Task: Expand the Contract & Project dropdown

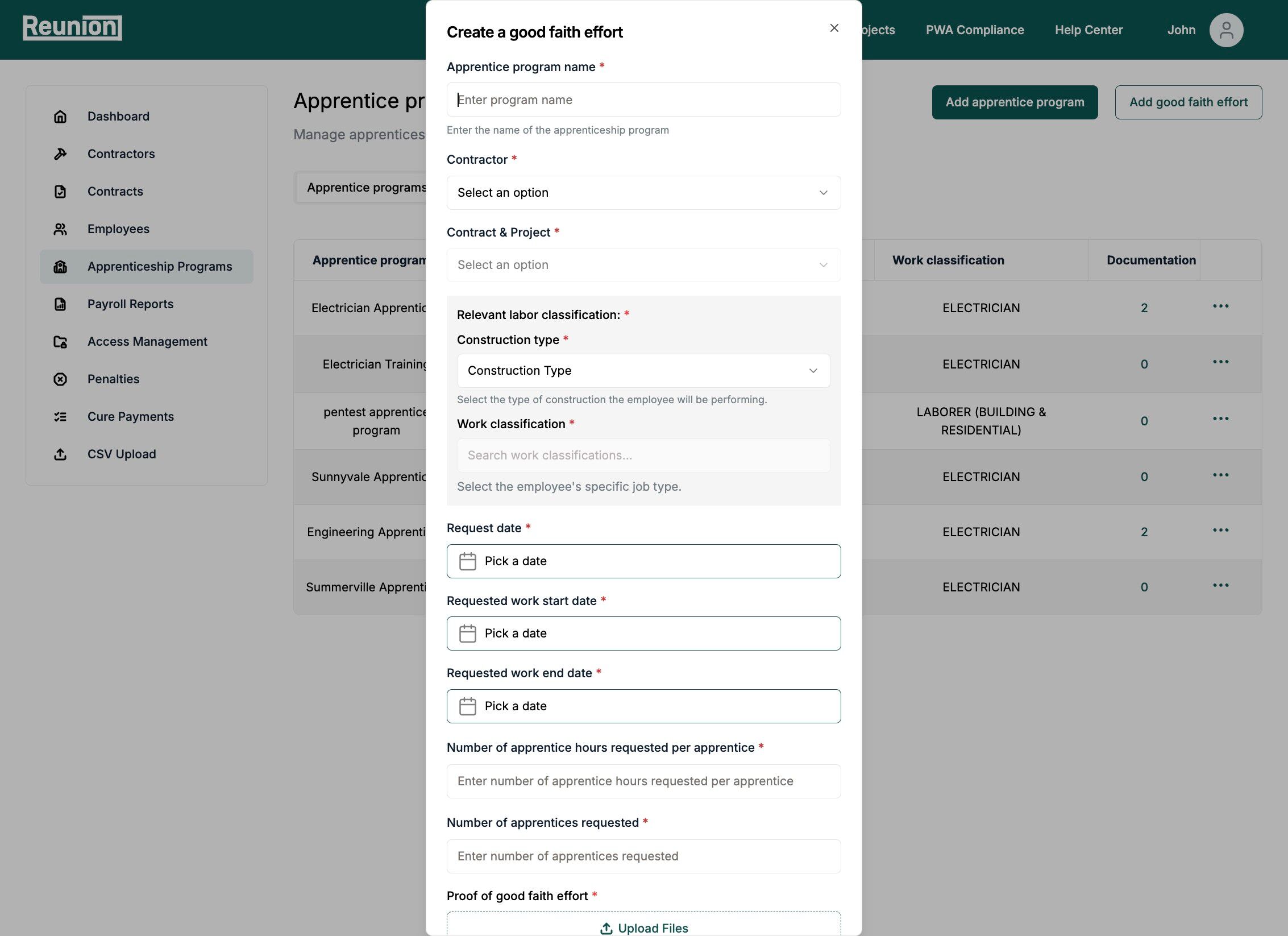Action: point(643,265)
